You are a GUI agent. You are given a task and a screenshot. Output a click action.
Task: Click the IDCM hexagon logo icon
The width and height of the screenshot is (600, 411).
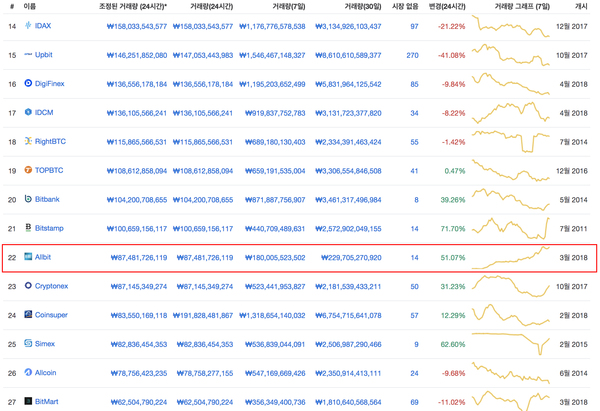pos(28,112)
